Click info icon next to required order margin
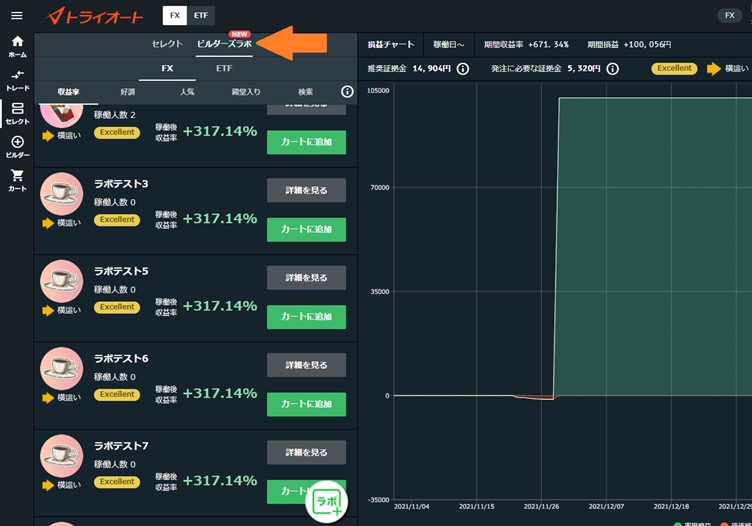This screenshot has width=752, height=526. [612, 69]
